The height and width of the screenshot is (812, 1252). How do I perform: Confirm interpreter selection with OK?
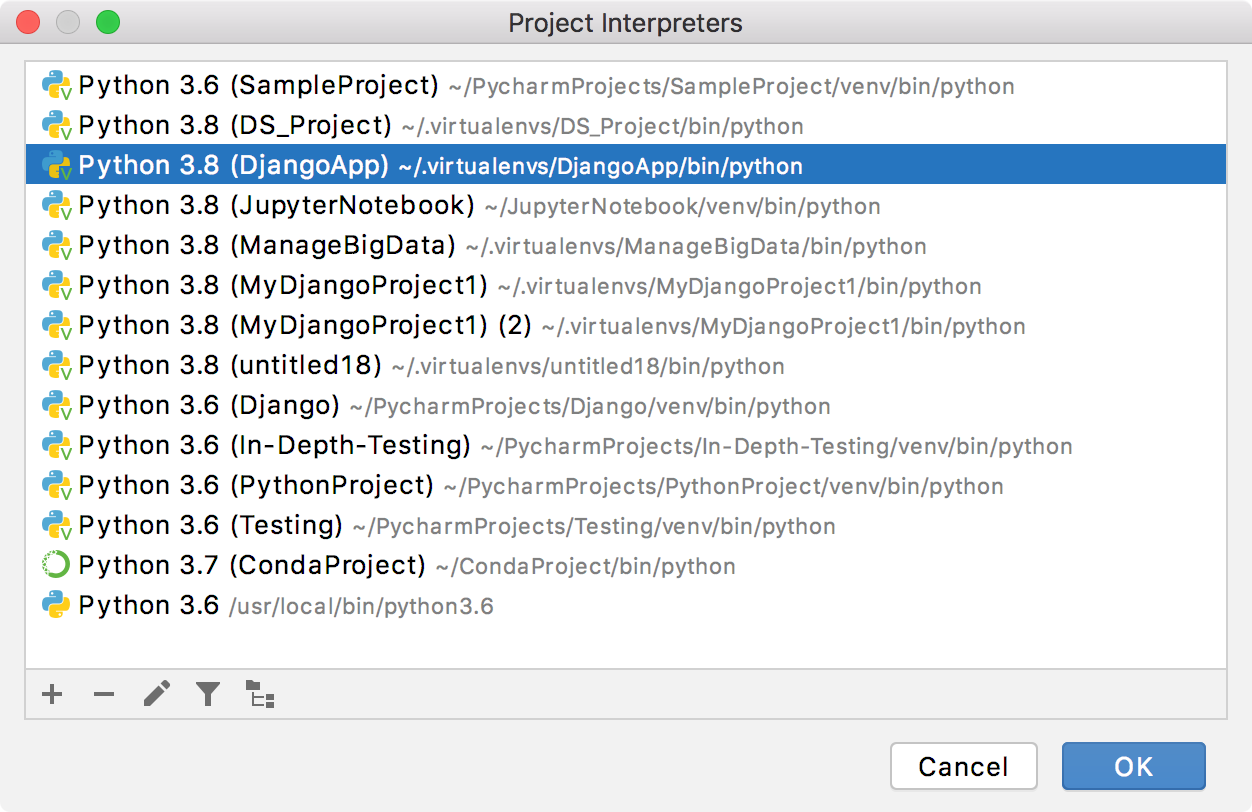coord(1133,766)
